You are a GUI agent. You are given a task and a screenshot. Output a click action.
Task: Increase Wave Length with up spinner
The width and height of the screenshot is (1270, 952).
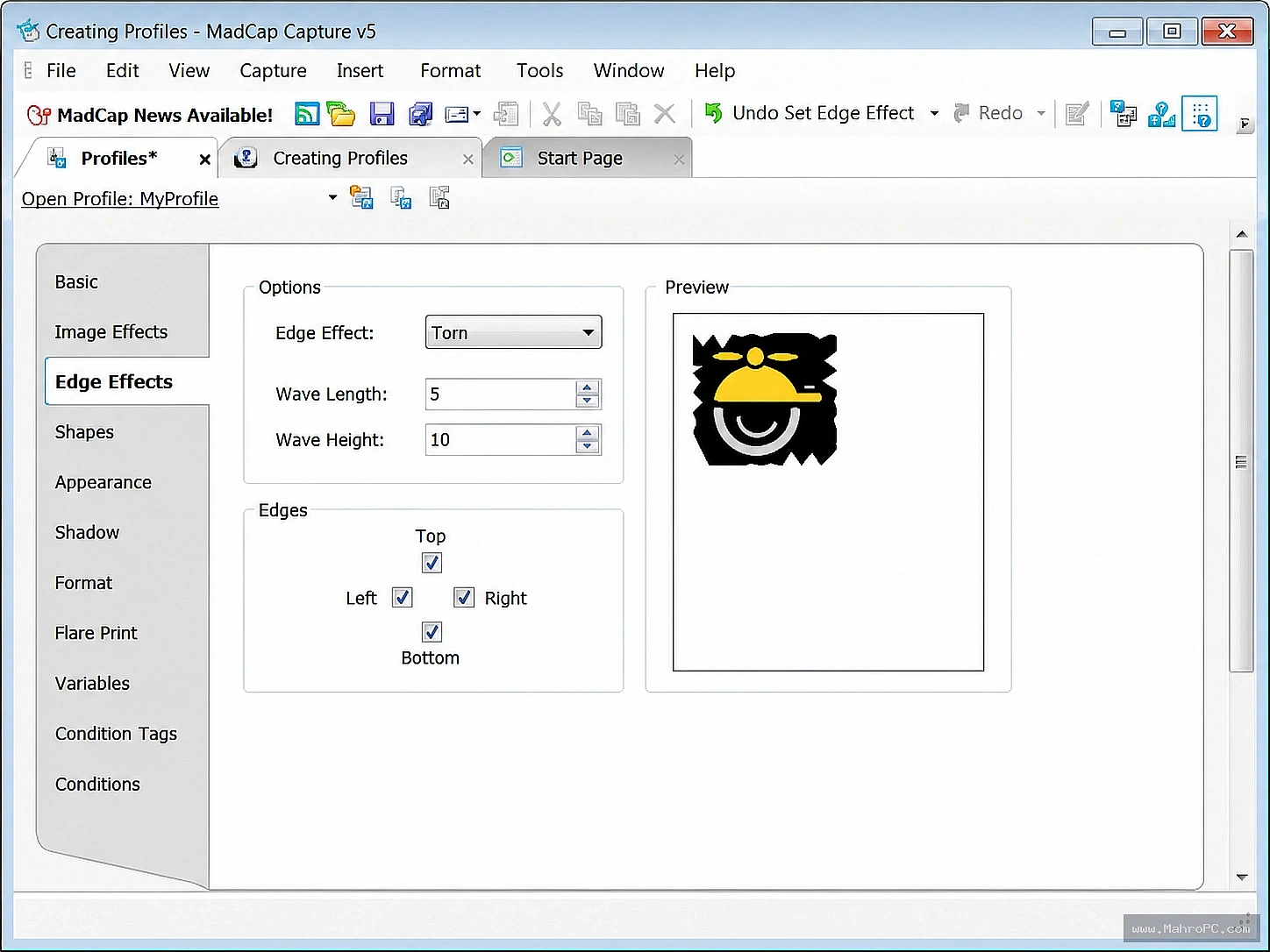[588, 387]
